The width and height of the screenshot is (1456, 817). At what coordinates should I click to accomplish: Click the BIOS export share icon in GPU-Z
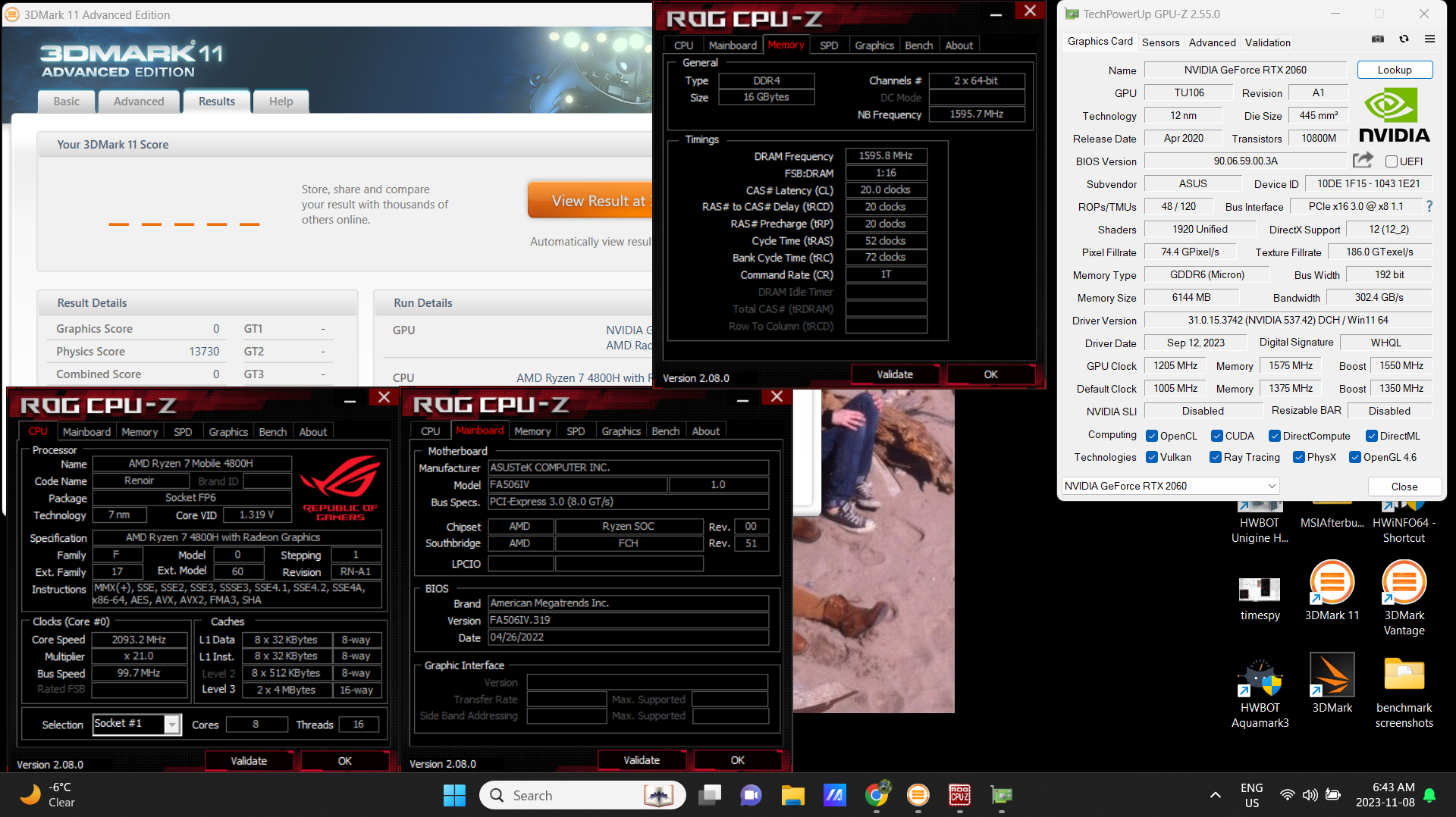click(x=1363, y=160)
